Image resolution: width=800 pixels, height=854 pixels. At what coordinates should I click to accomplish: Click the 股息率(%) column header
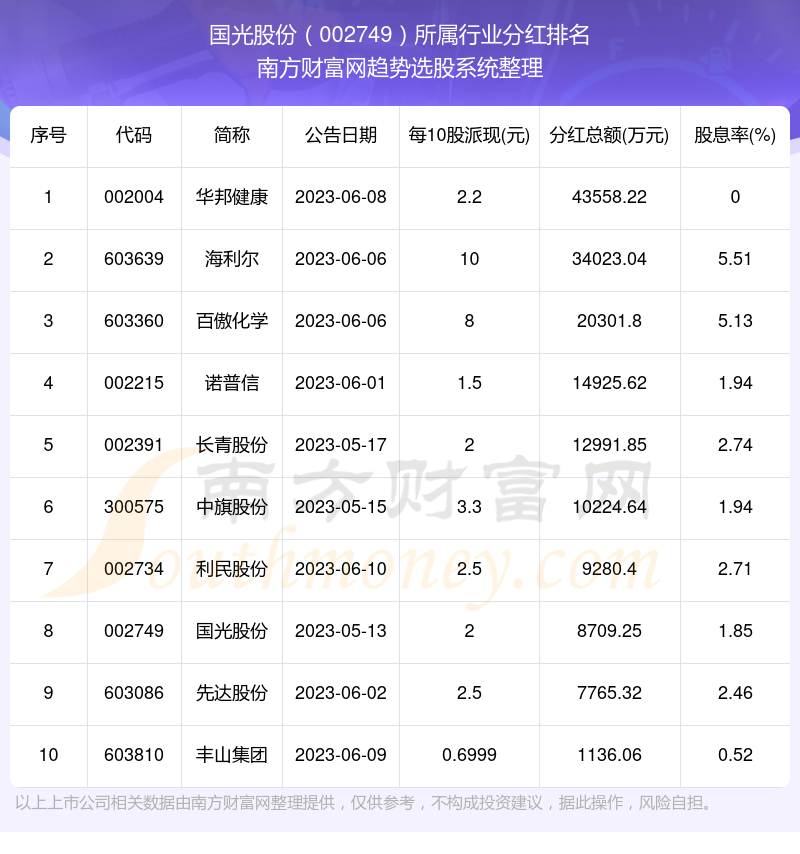735,135
